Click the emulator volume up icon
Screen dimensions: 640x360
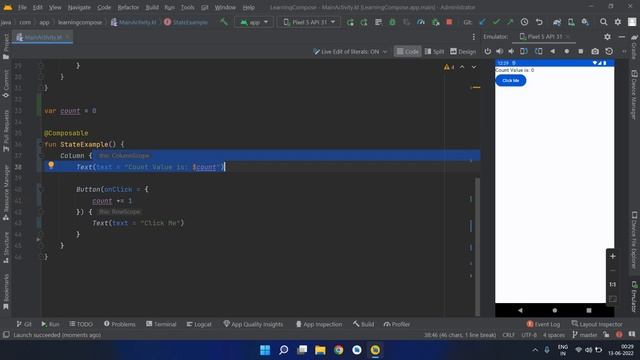(500, 51)
